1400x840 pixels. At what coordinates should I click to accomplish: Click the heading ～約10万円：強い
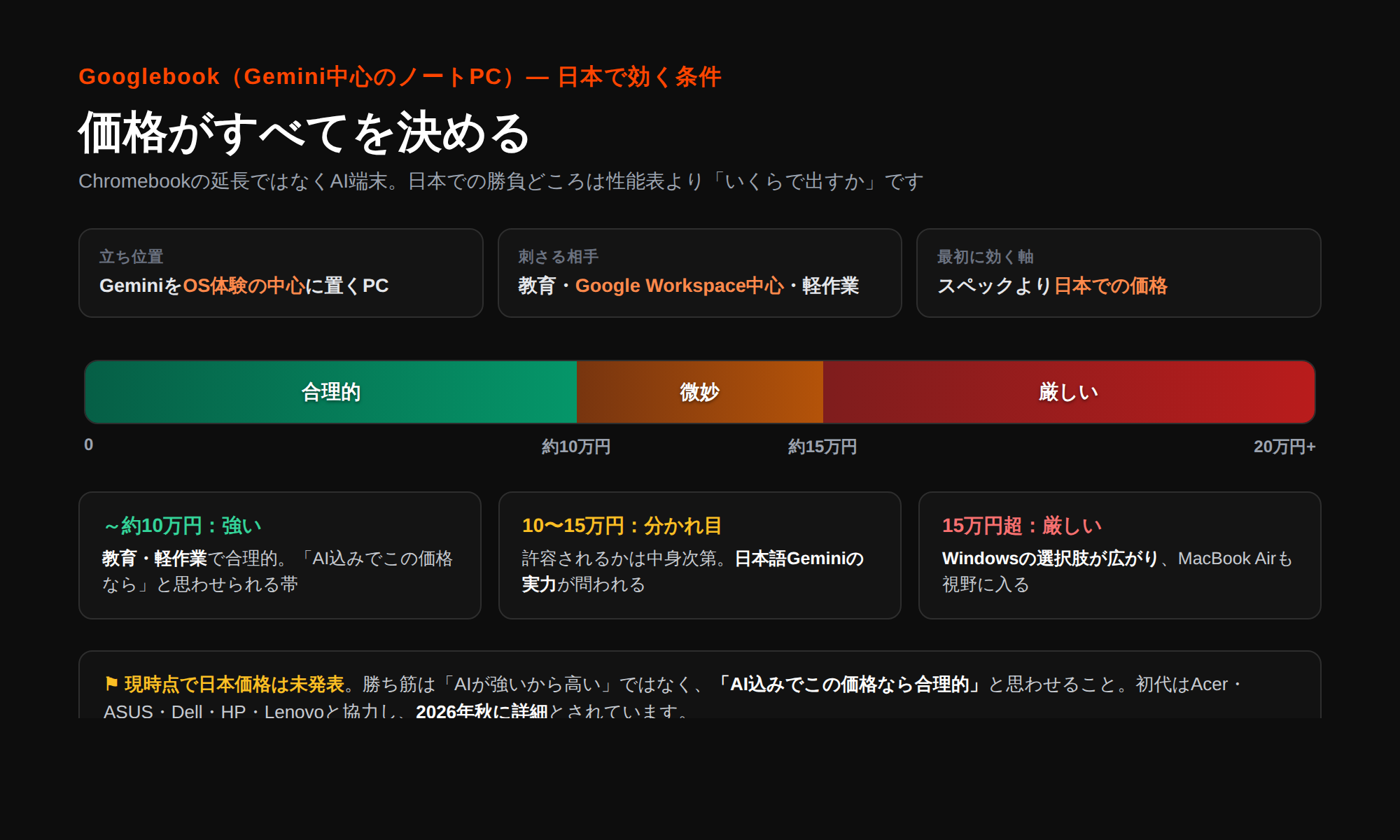pos(182,526)
